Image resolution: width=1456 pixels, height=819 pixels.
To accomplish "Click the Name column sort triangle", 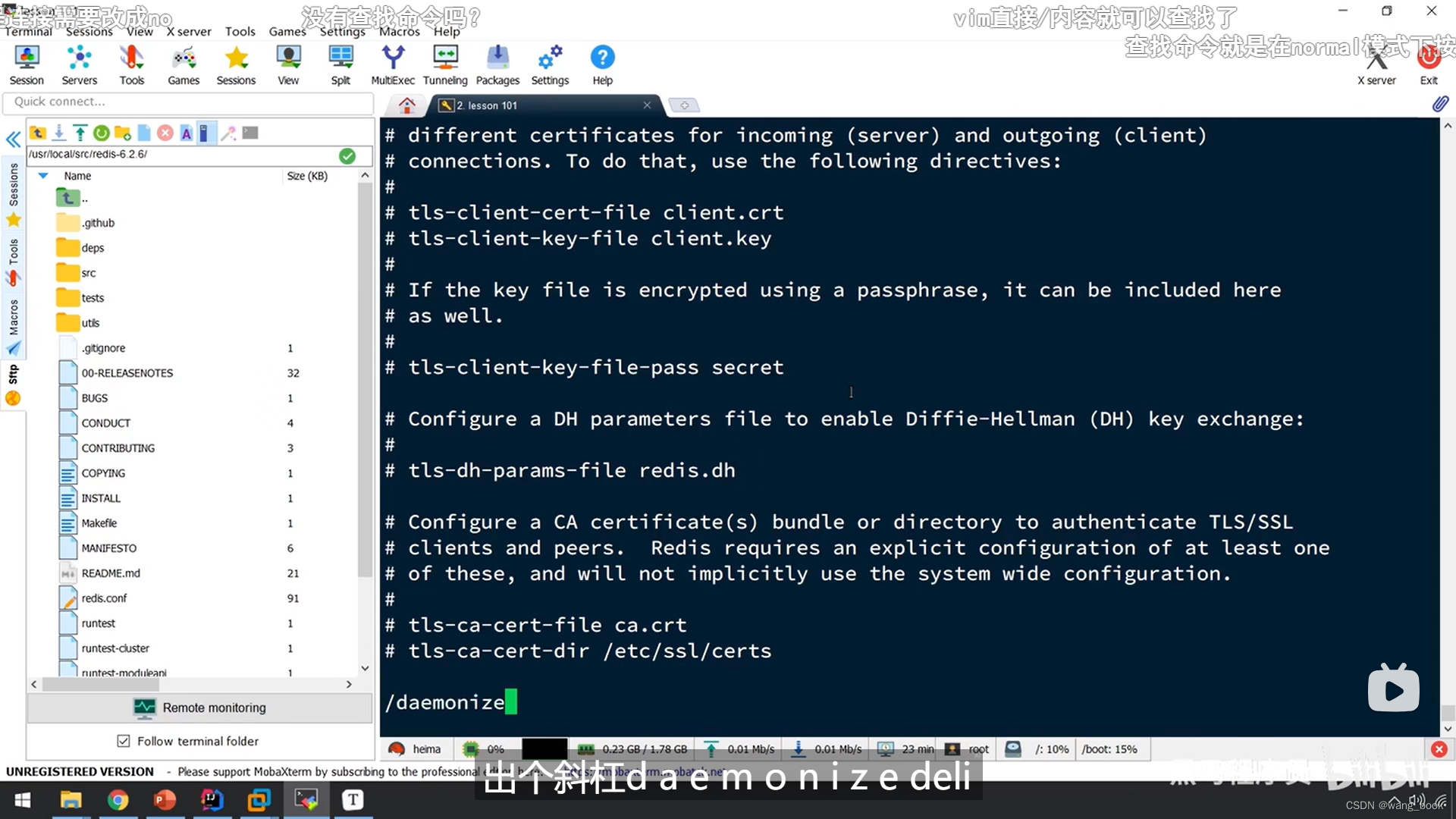I will (x=43, y=176).
